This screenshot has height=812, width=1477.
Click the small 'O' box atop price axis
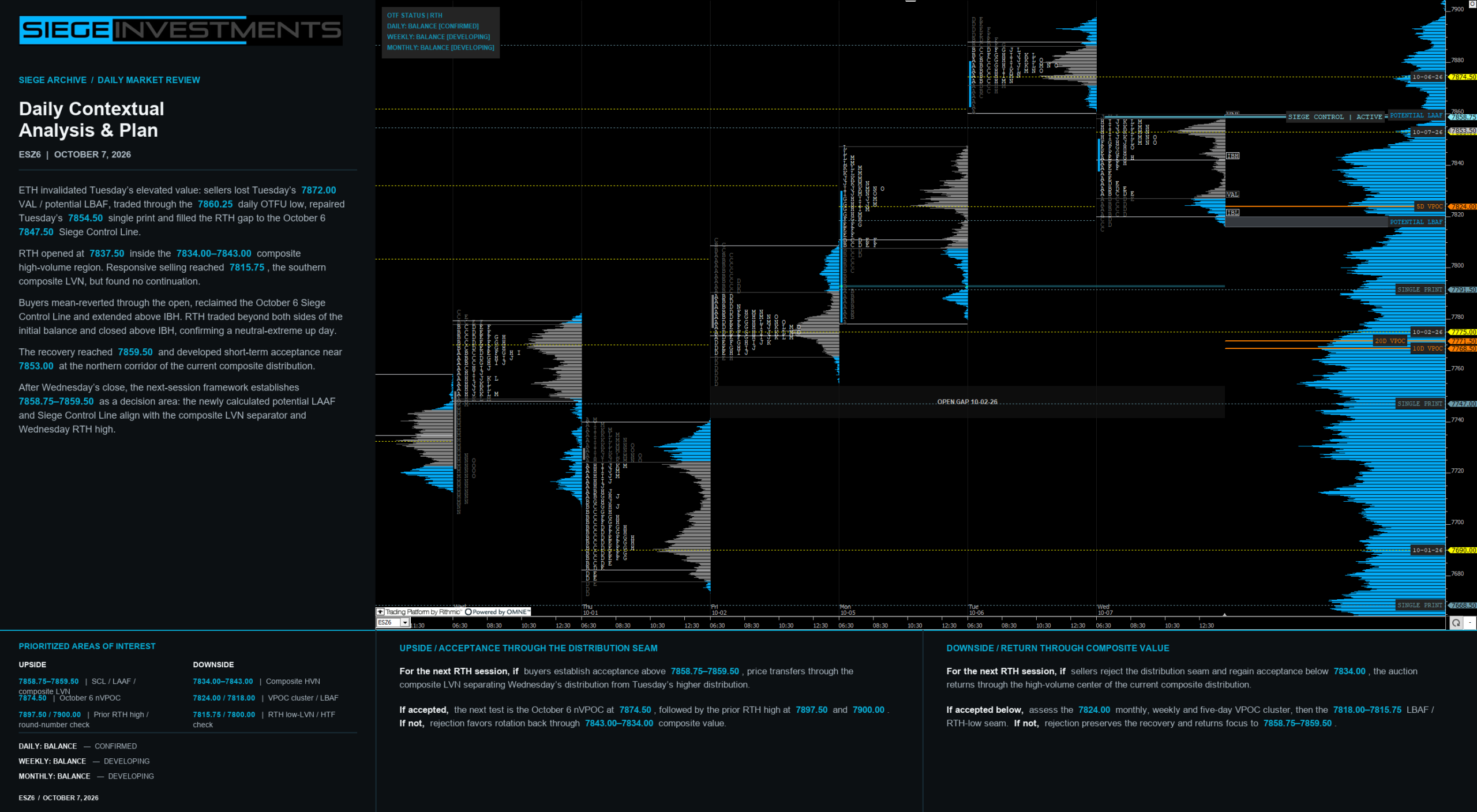1472,3
